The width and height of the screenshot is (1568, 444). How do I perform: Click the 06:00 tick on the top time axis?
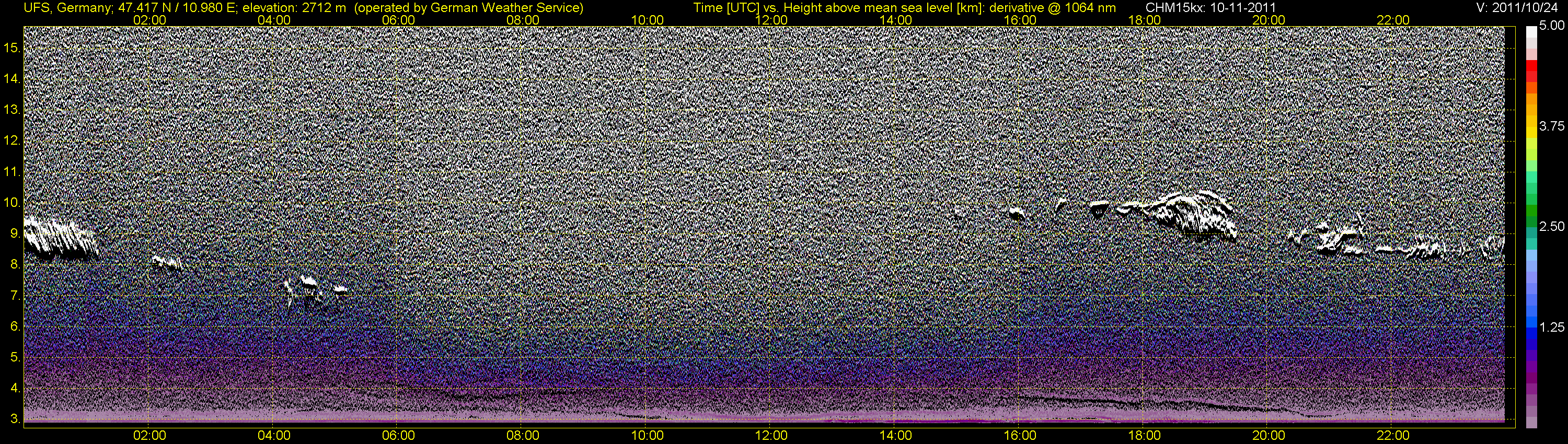coord(399,20)
